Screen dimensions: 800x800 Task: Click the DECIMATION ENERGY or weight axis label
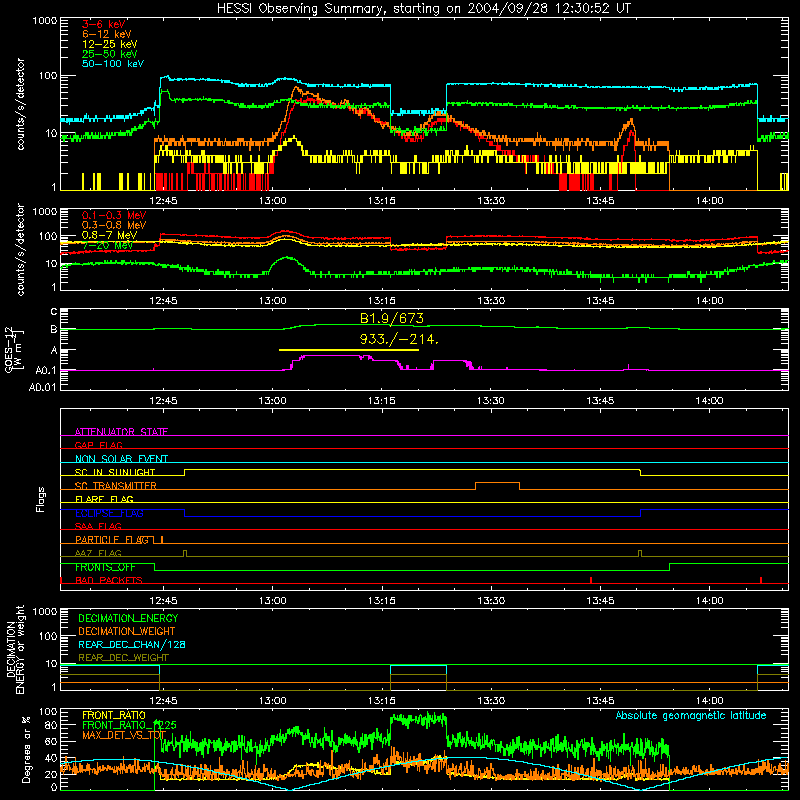pos(15,649)
